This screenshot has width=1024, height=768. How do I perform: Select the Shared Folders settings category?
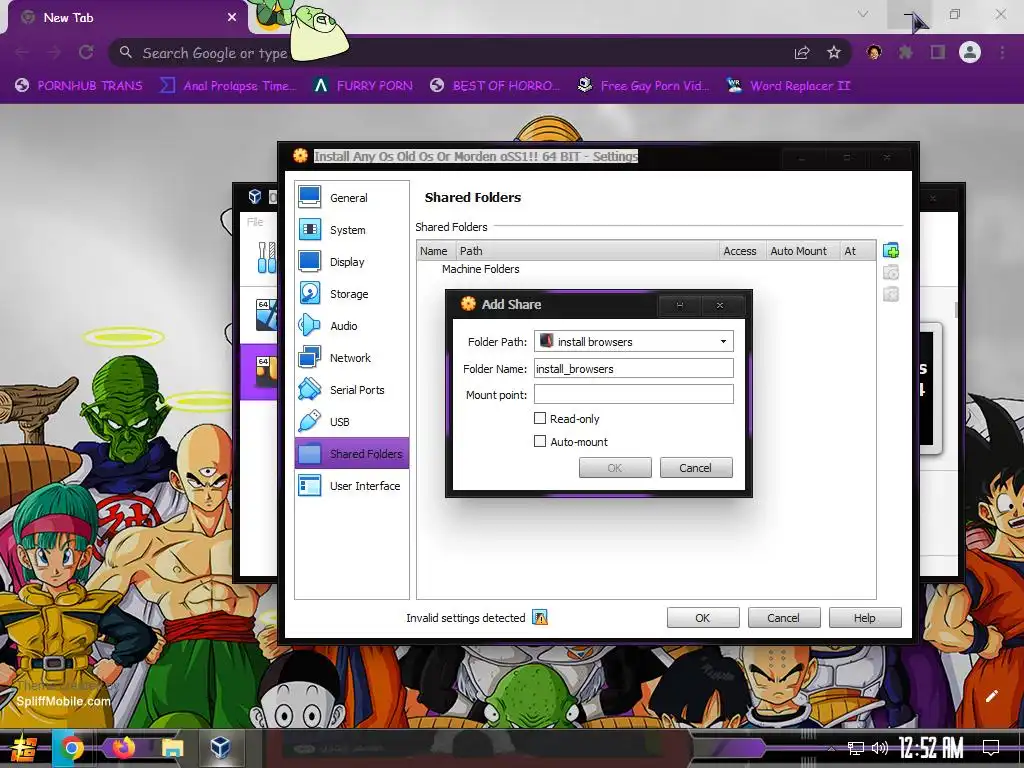click(x=351, y=453)
